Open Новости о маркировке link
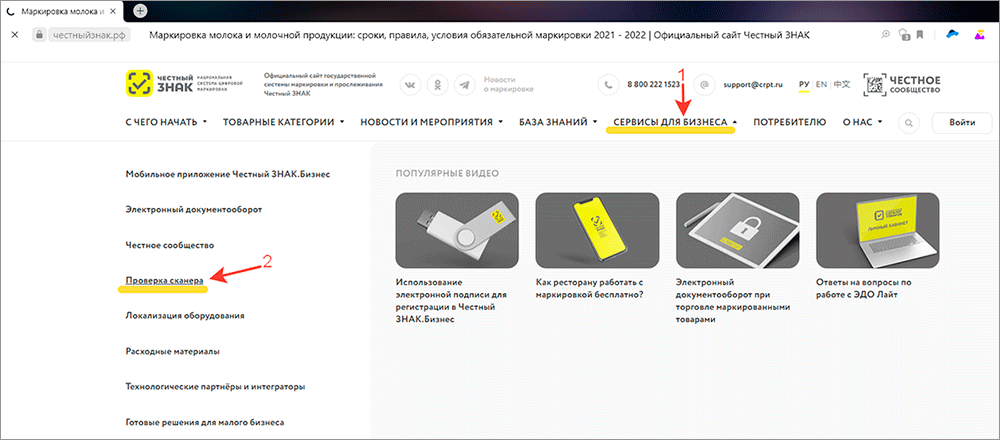 click(x=508, y=84)
